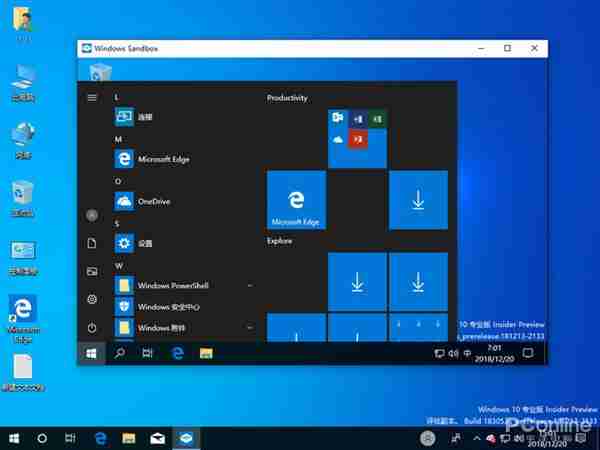Open Search on the sandbox taskbar
This screenshot has width=600, height=450.
tap(120, 353)
